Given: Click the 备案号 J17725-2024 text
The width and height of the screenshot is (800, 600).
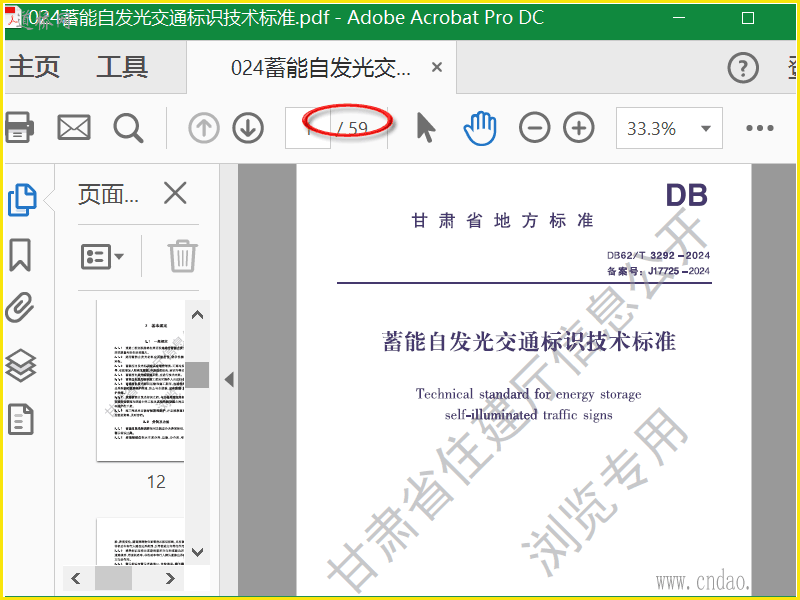Looking at the screenshot, I should (658, 271).
